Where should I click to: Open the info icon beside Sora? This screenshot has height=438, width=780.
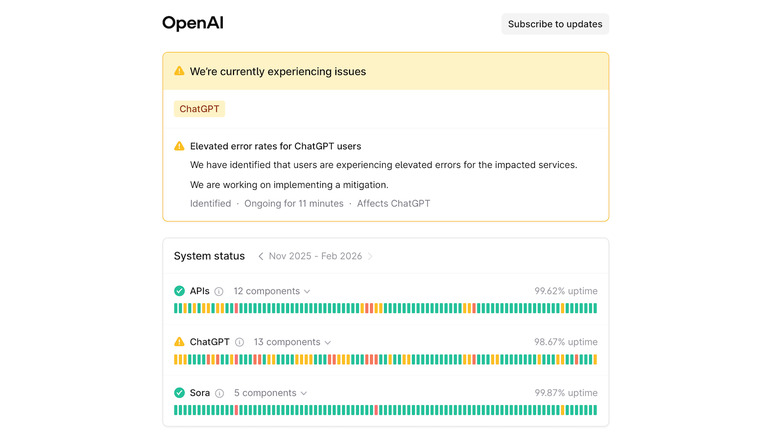(x=219, y=394)
